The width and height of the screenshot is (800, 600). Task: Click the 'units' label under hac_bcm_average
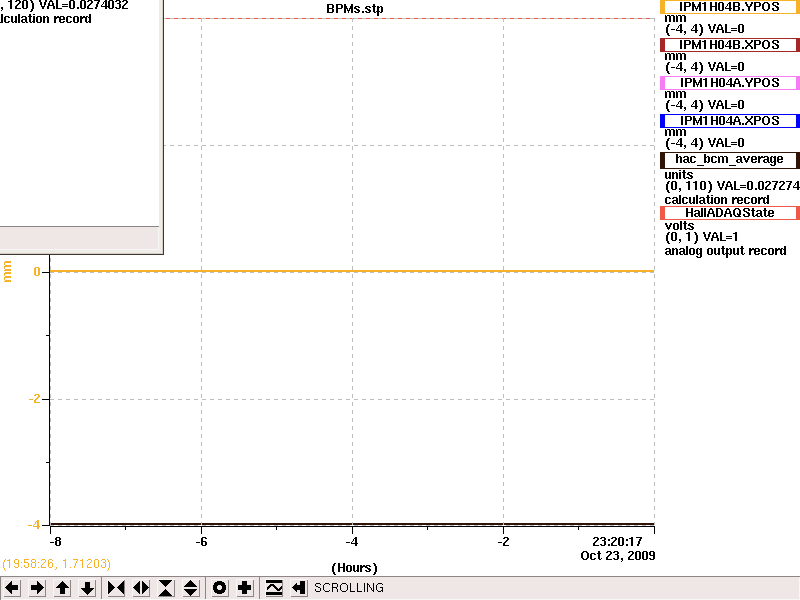coord(679,174)
